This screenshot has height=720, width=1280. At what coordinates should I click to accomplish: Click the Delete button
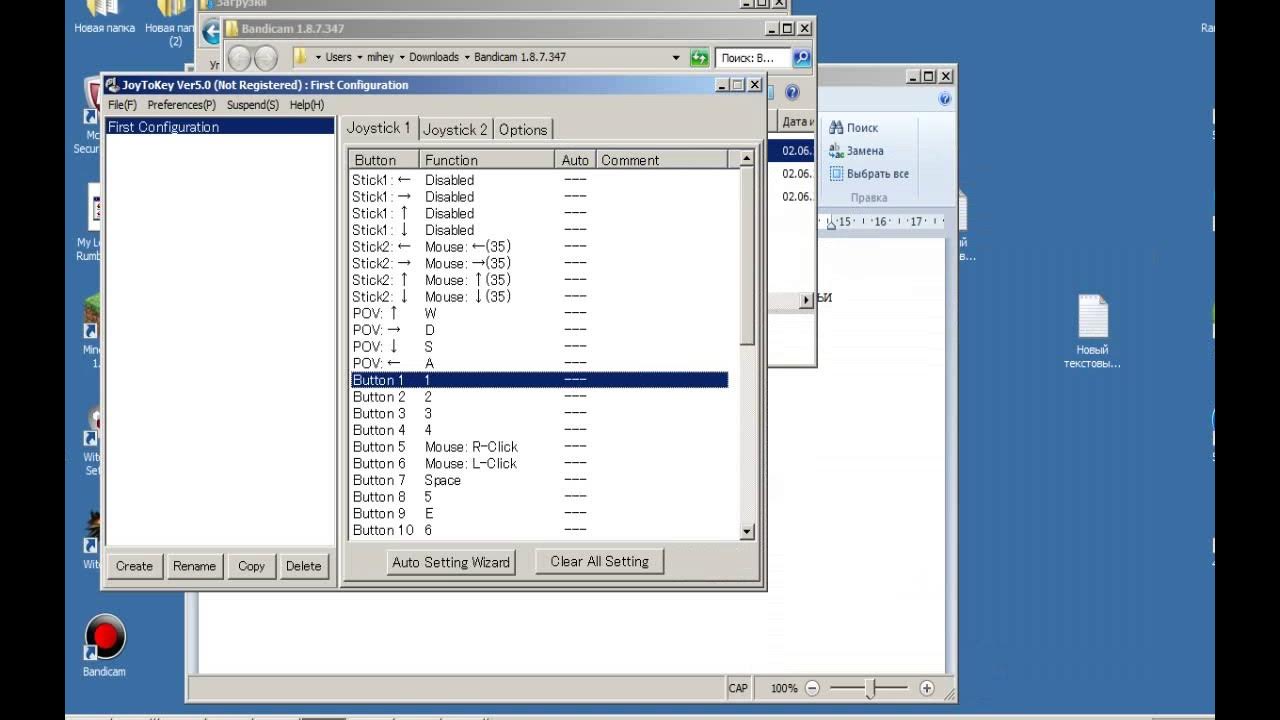[x=304, y=566]
